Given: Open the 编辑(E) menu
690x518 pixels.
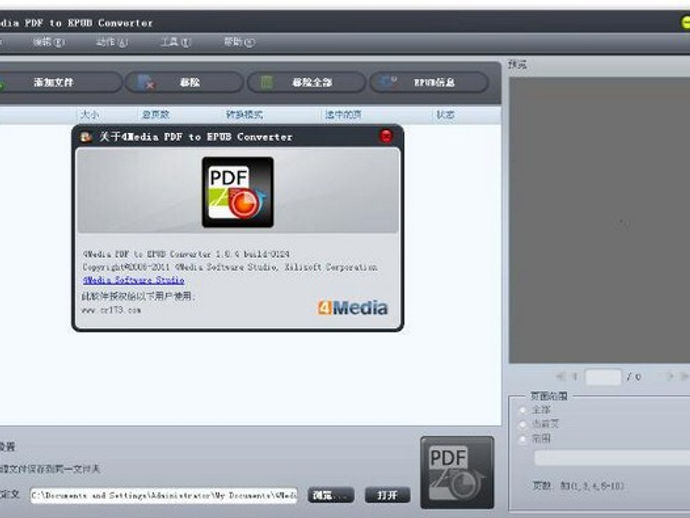Looking at the screenshot, I should [x=49, y=42].
